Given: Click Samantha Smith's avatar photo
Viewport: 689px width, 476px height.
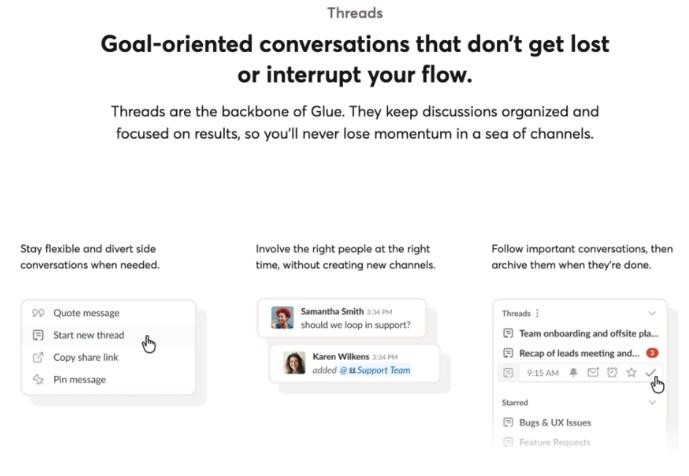Looking at the screenshot, I should point(282,318).
